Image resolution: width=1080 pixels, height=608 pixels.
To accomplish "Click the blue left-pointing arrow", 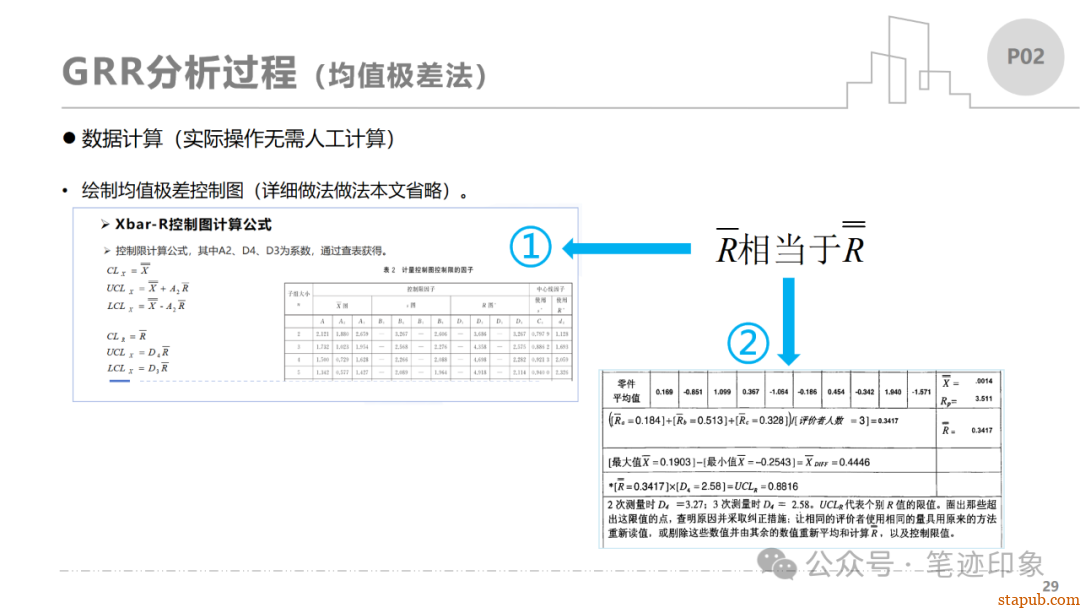I will 627,248.
